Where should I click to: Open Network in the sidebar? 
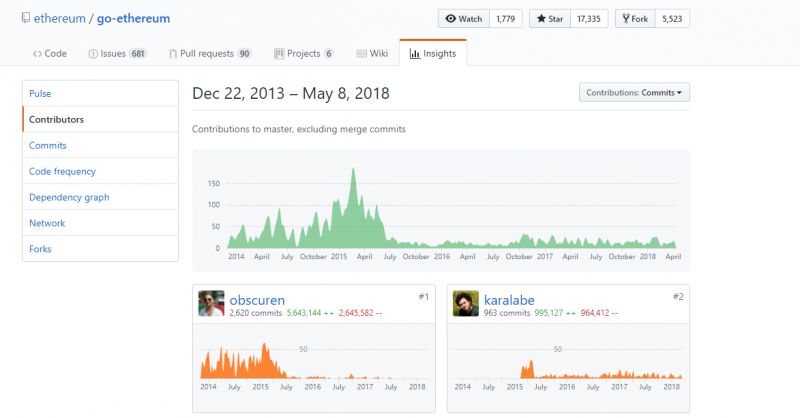tap(101, 223)
